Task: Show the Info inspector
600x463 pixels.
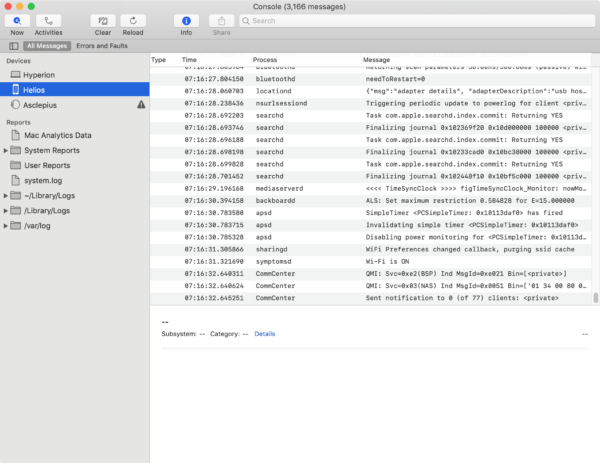Action: click(186, 21)
